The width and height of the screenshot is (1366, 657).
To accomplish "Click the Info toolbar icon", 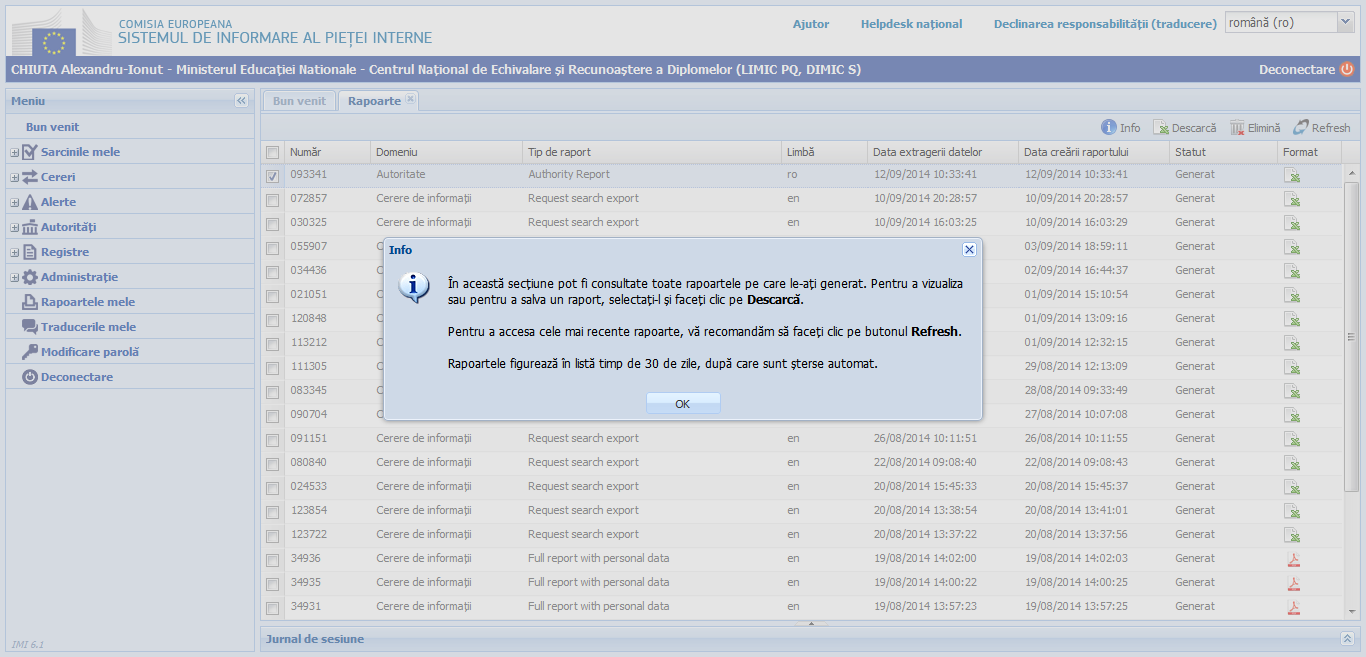I will coord(1109,128).
